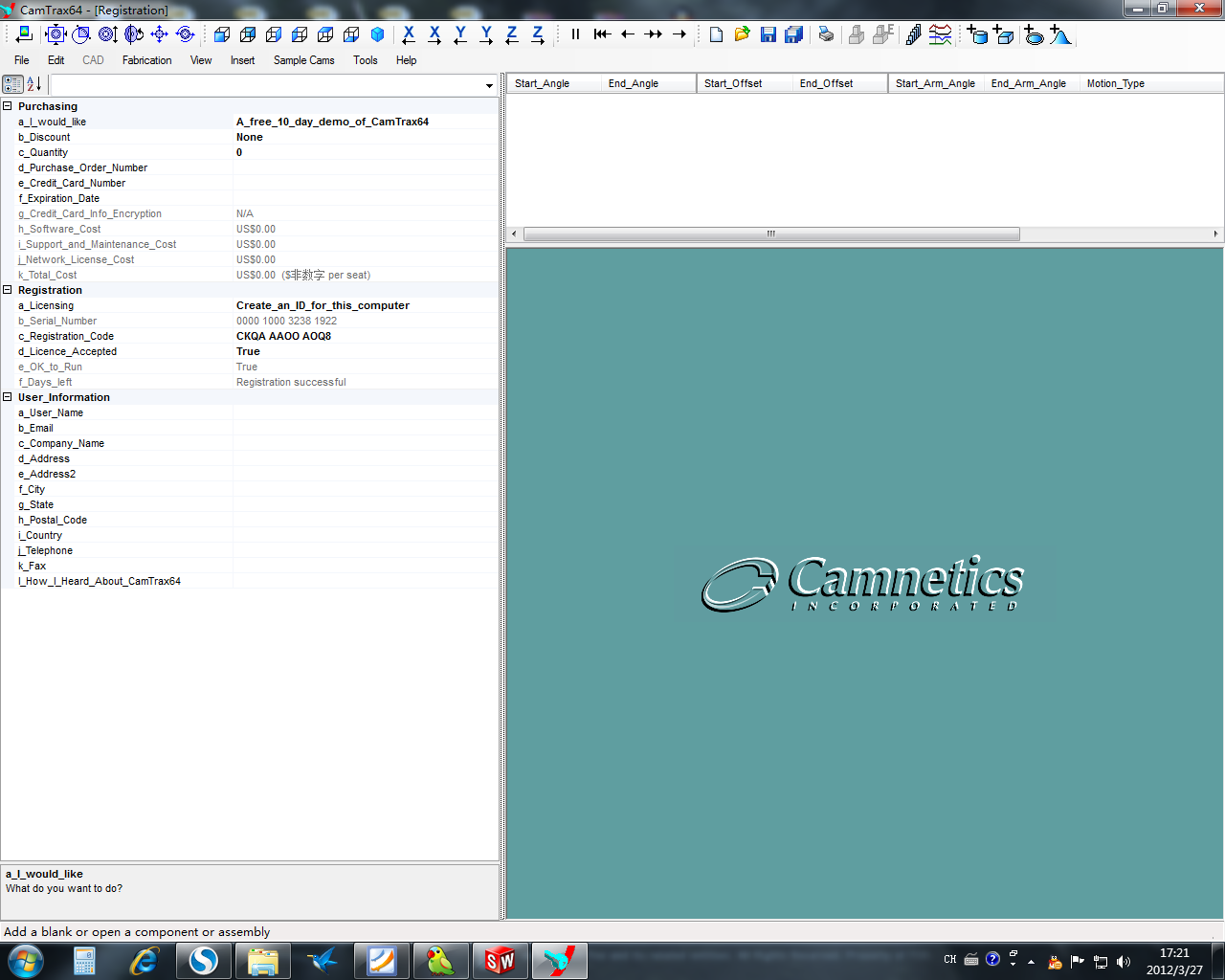
Task: Click the Y axis right arrow icon
Action: click(x=486, y=34)
